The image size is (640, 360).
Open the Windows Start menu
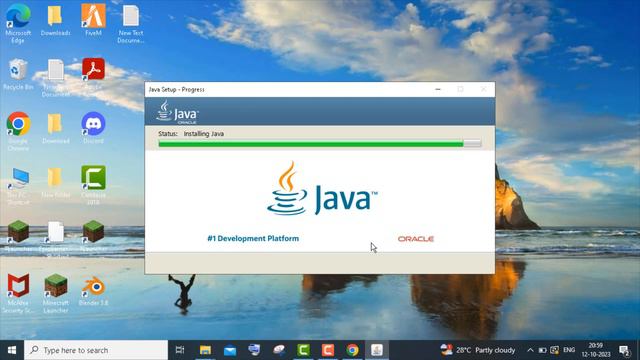coord(12,350)
